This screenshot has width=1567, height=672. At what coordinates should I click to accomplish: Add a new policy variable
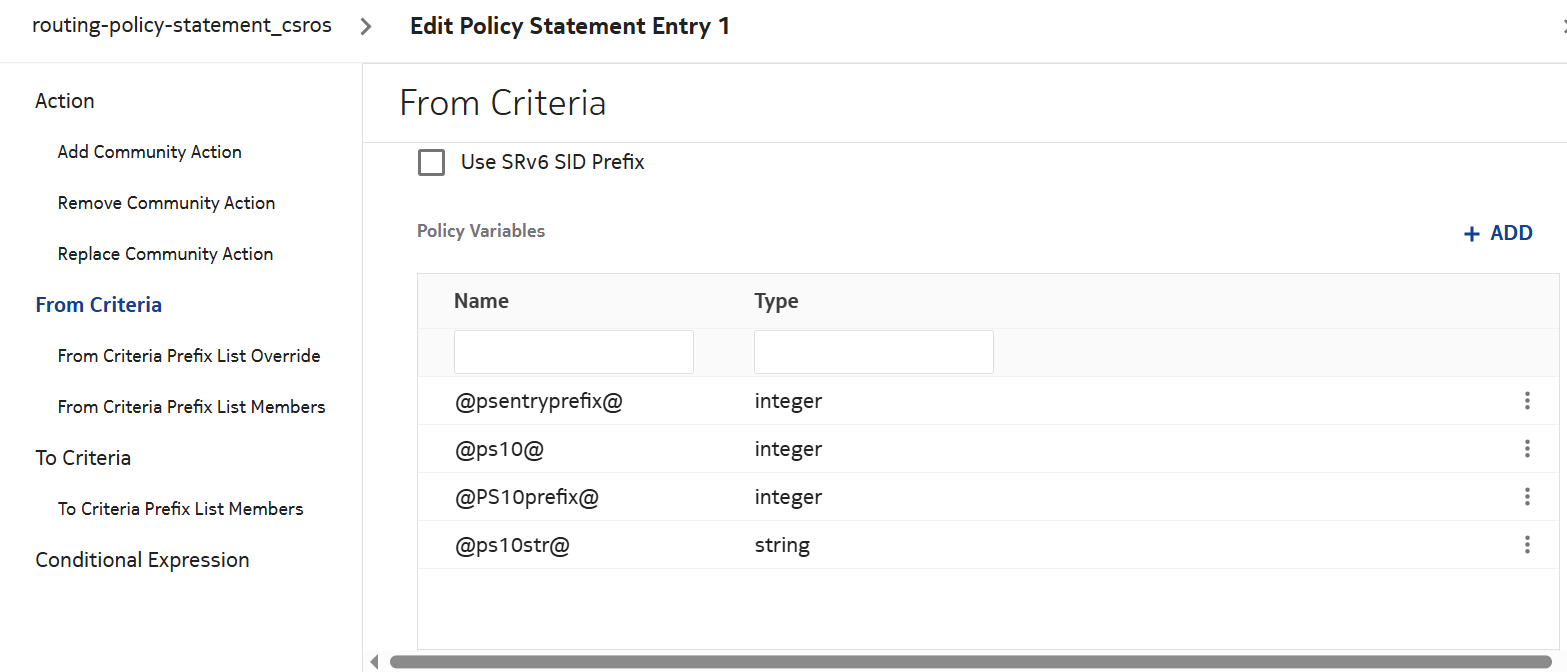pos(1498,233)
